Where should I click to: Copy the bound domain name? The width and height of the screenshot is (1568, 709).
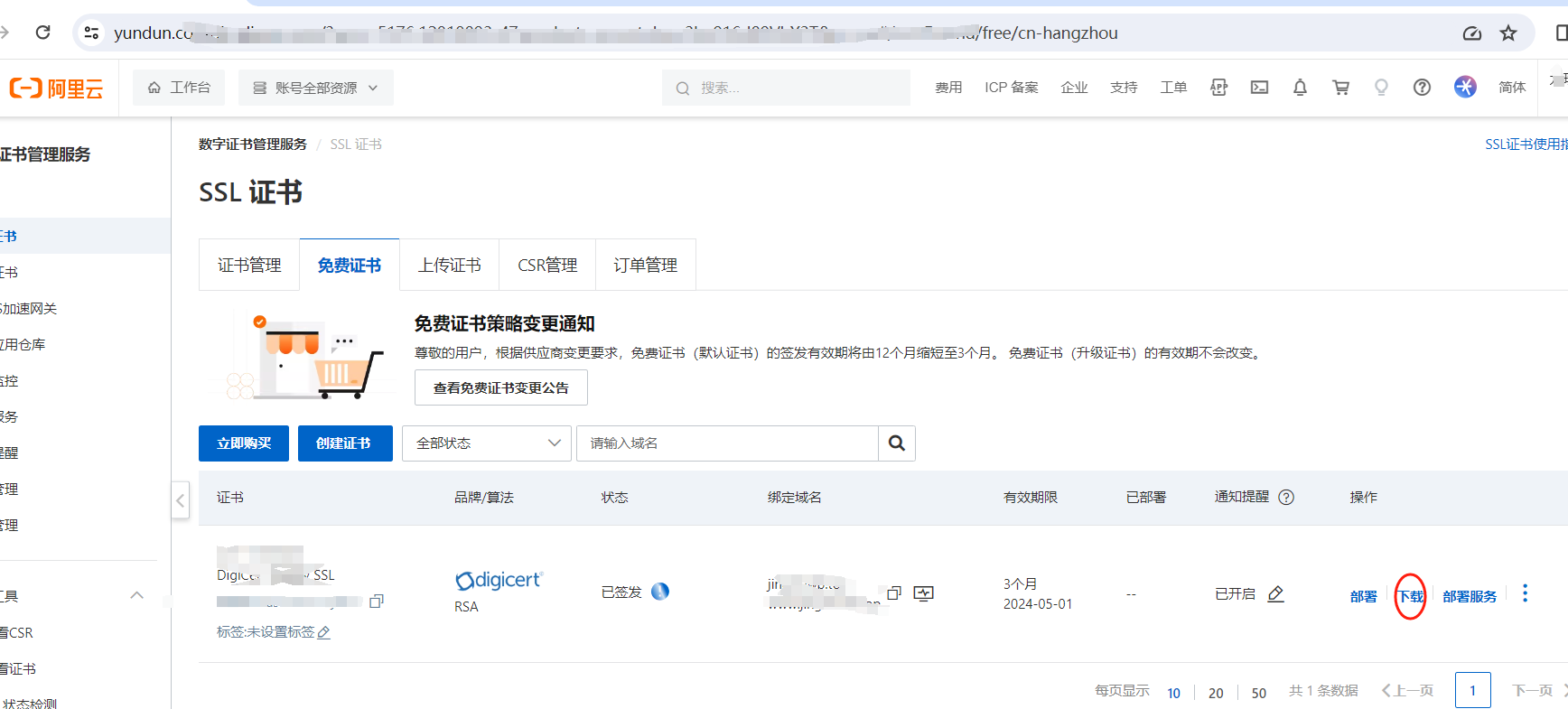(894, 592)
